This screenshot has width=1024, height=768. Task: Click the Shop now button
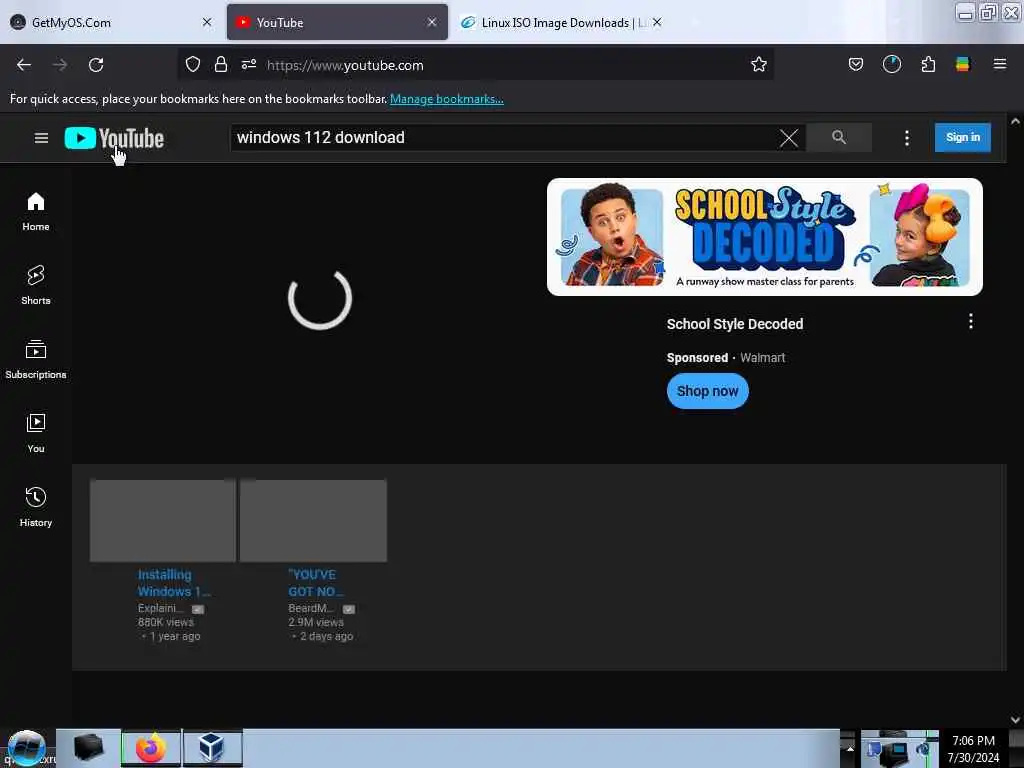click(x=707, y=391)
